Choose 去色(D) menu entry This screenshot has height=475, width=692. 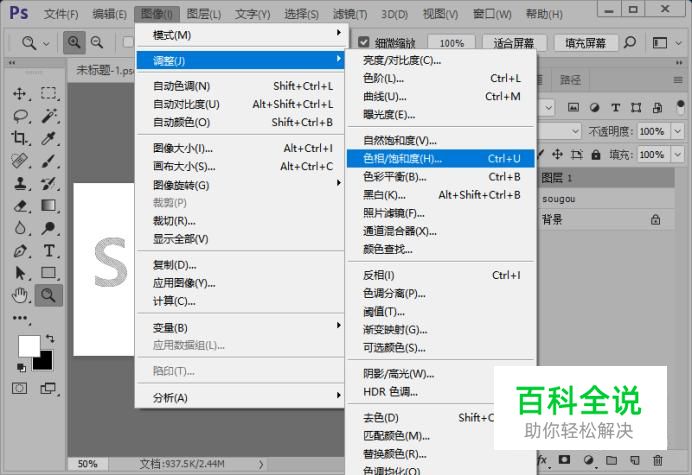coord(421,417)
